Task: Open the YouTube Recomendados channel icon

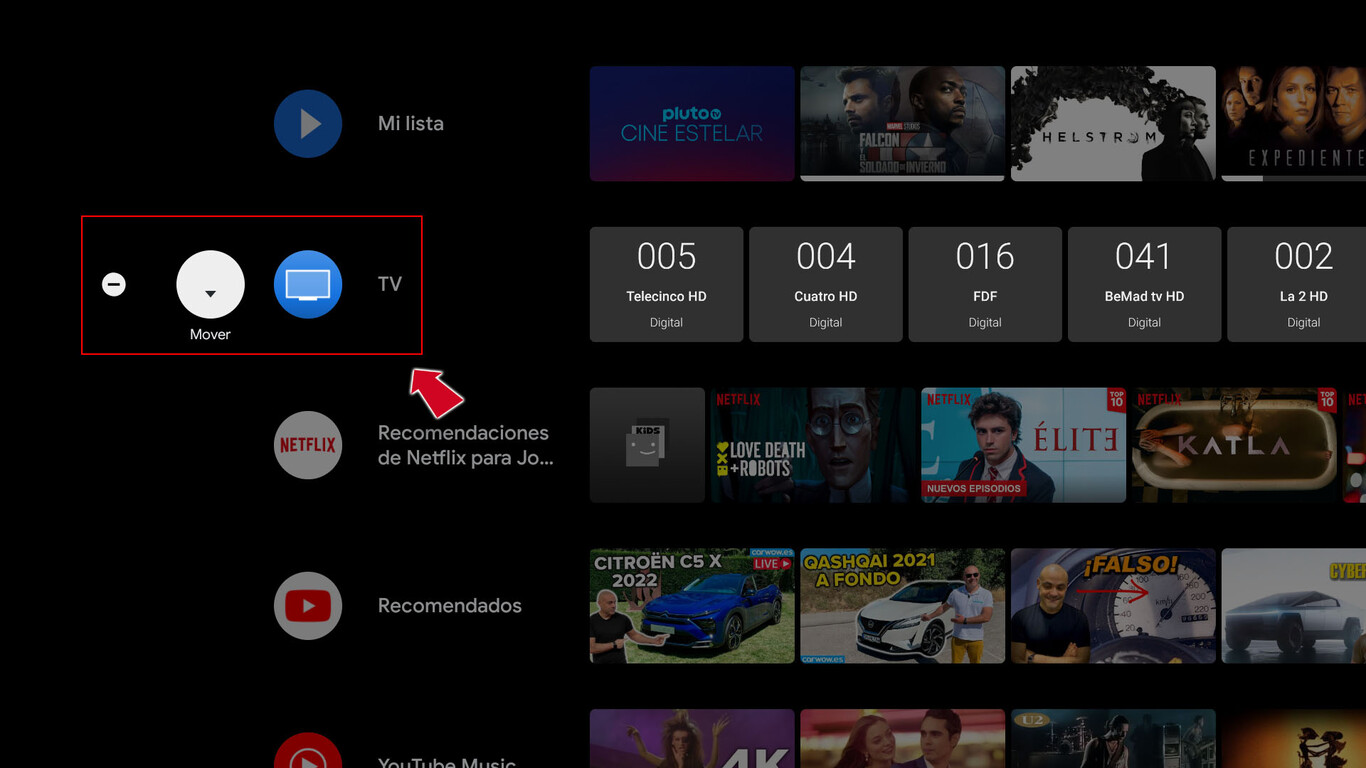Action: tap(308, 606)
